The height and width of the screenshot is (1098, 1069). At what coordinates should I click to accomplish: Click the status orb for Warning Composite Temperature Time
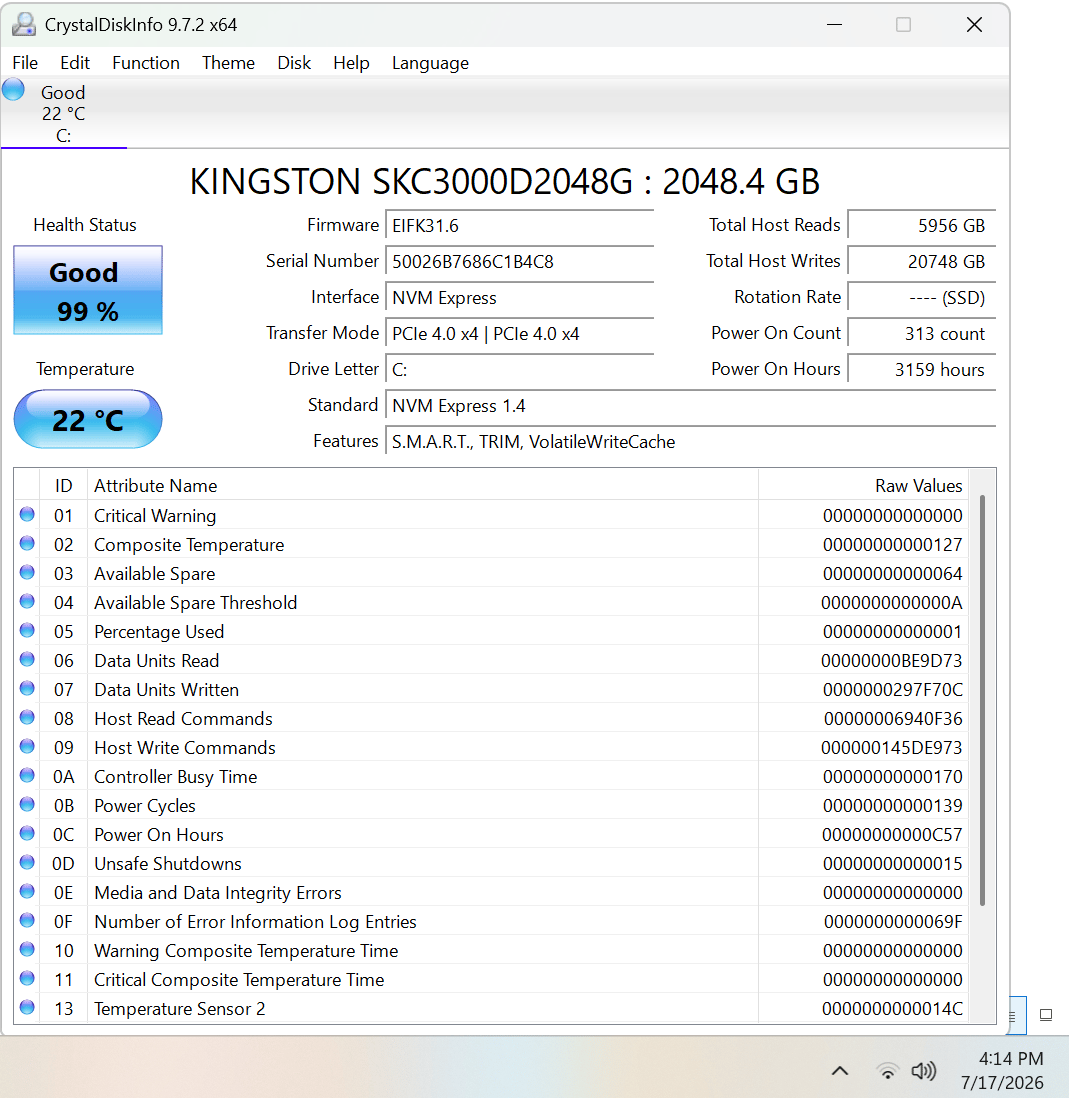[27, 950]
